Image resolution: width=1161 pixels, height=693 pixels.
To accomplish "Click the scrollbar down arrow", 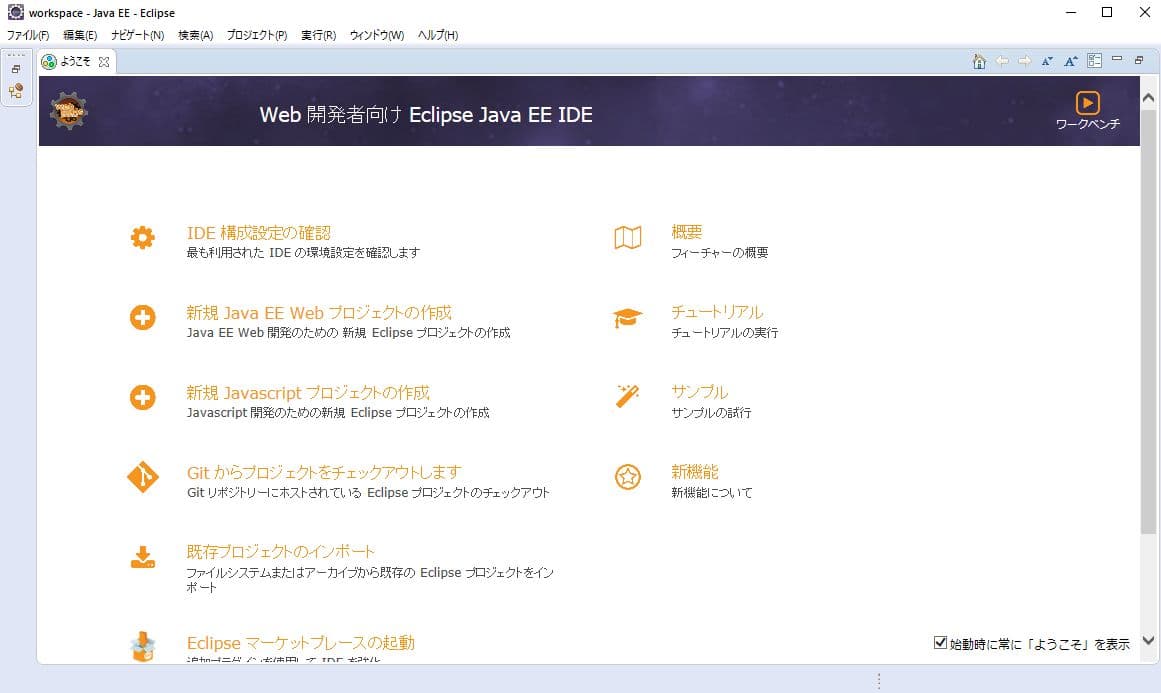I will [1148, 641].
